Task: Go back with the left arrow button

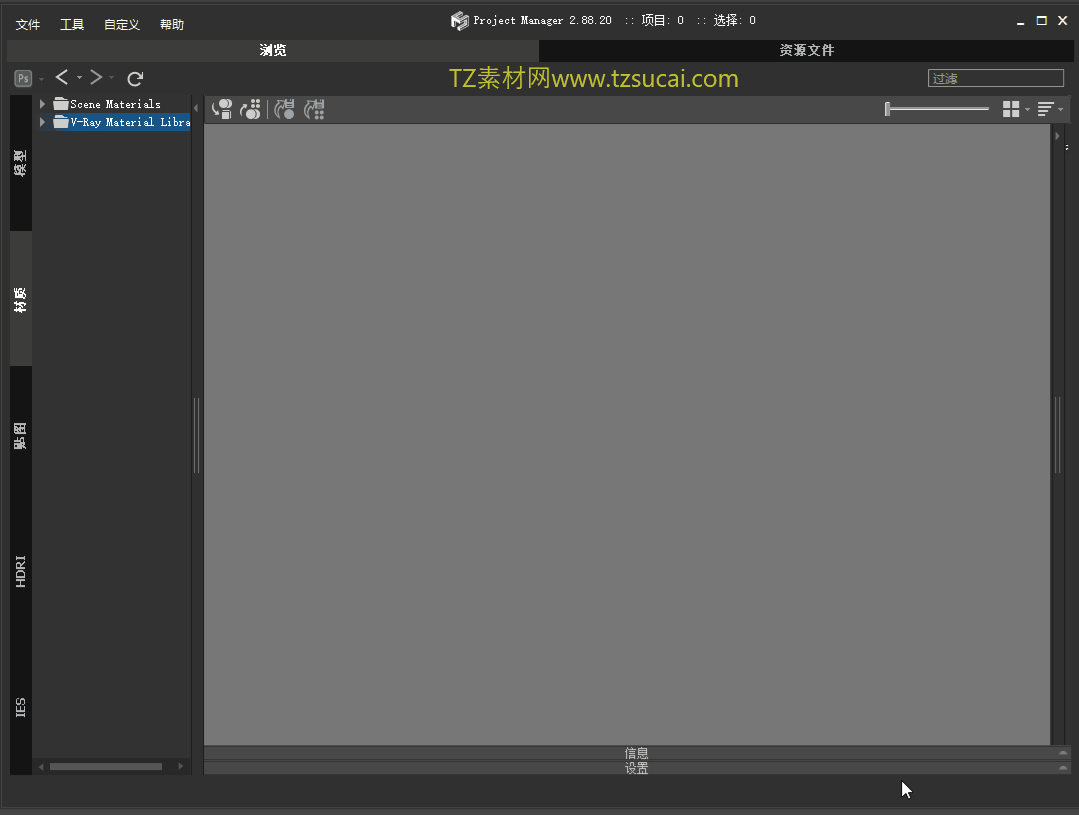Action: tap(62, 78)
